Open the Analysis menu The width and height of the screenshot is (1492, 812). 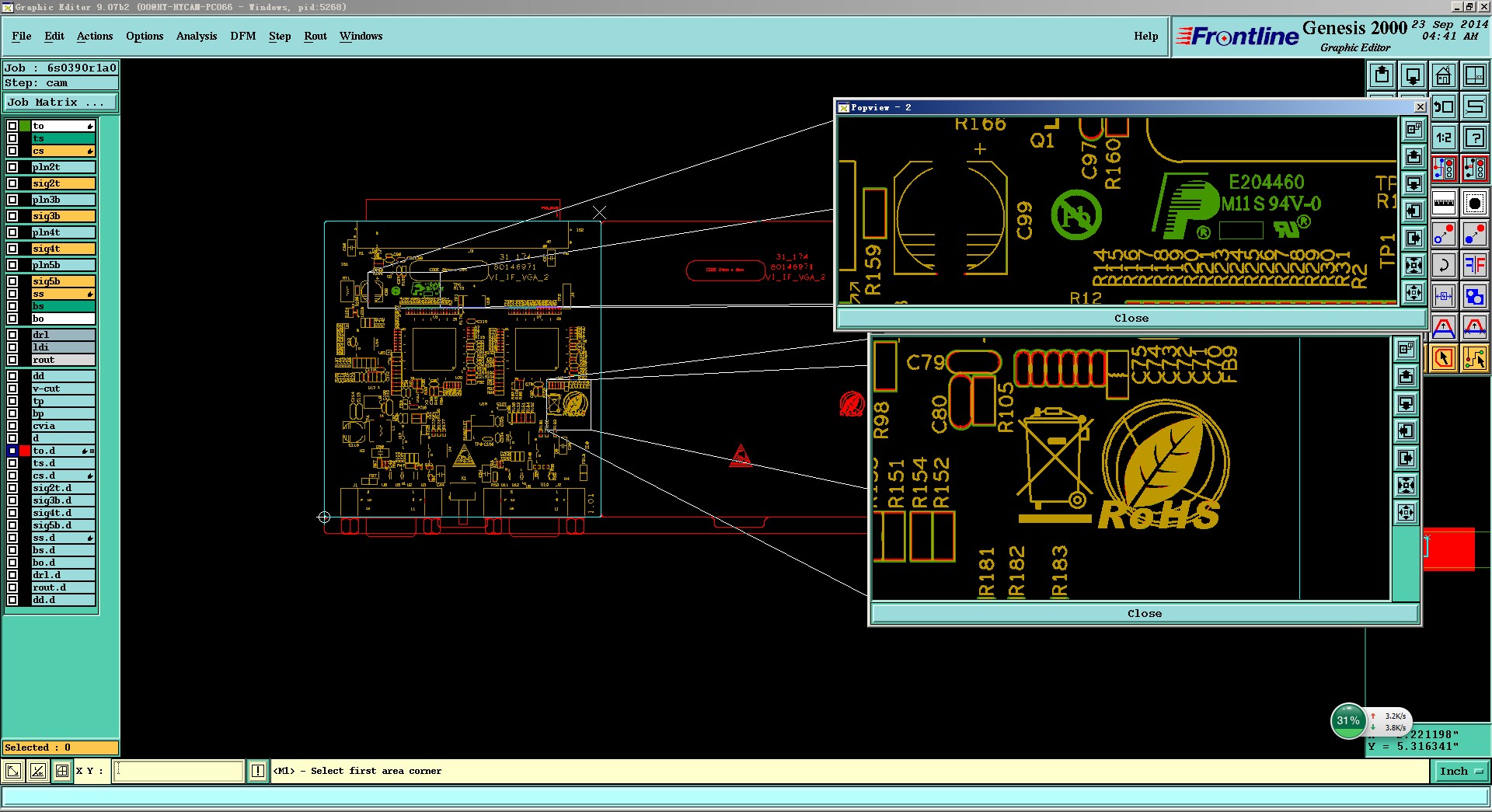[197, 36]
